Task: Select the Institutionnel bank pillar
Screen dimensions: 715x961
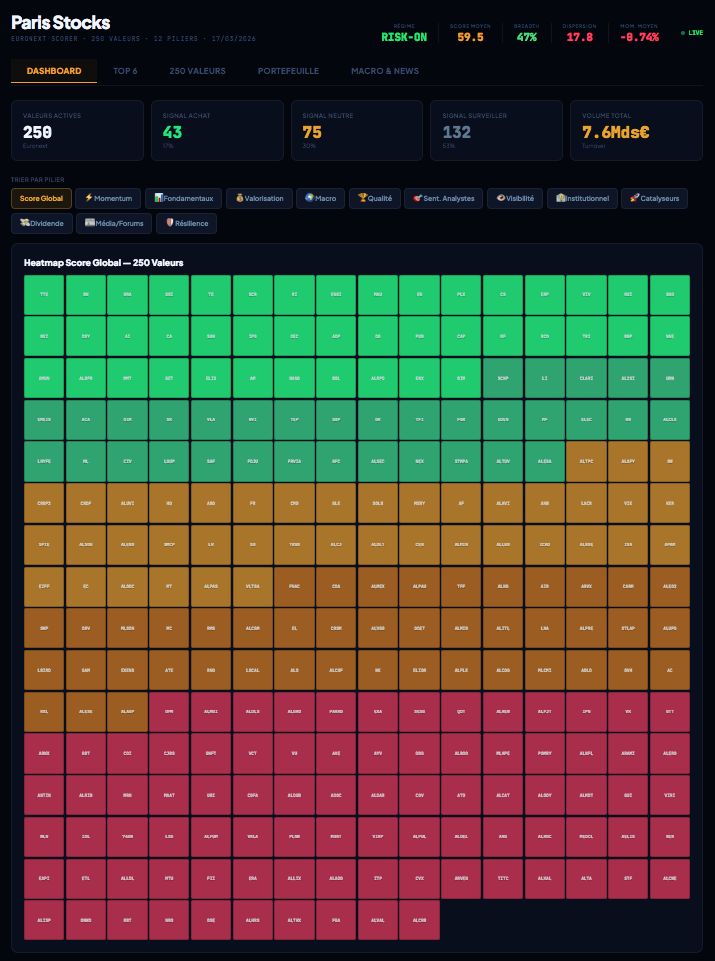Action: pyautogui.click(x=582, y=199)
